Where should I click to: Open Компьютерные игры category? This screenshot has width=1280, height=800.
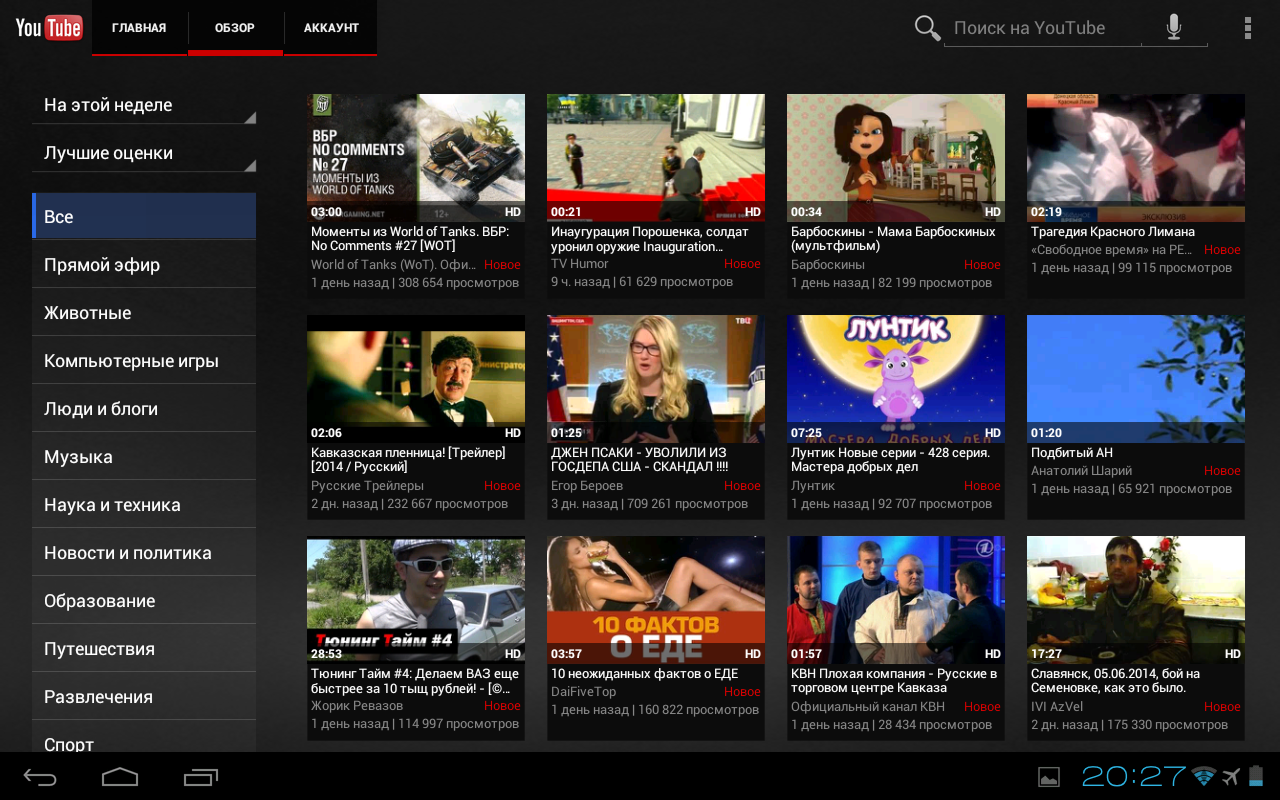[144, 361]
